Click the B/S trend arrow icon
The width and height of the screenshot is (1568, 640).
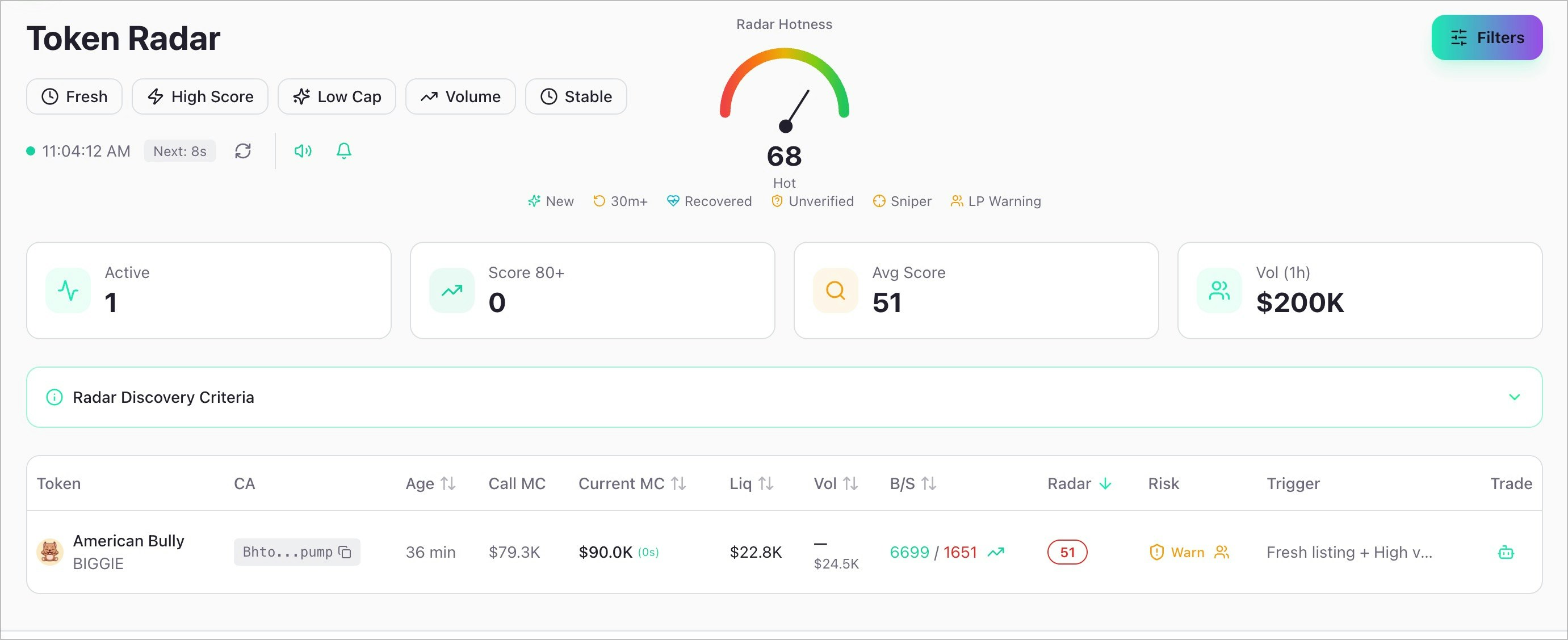click(x=996, y=552)
